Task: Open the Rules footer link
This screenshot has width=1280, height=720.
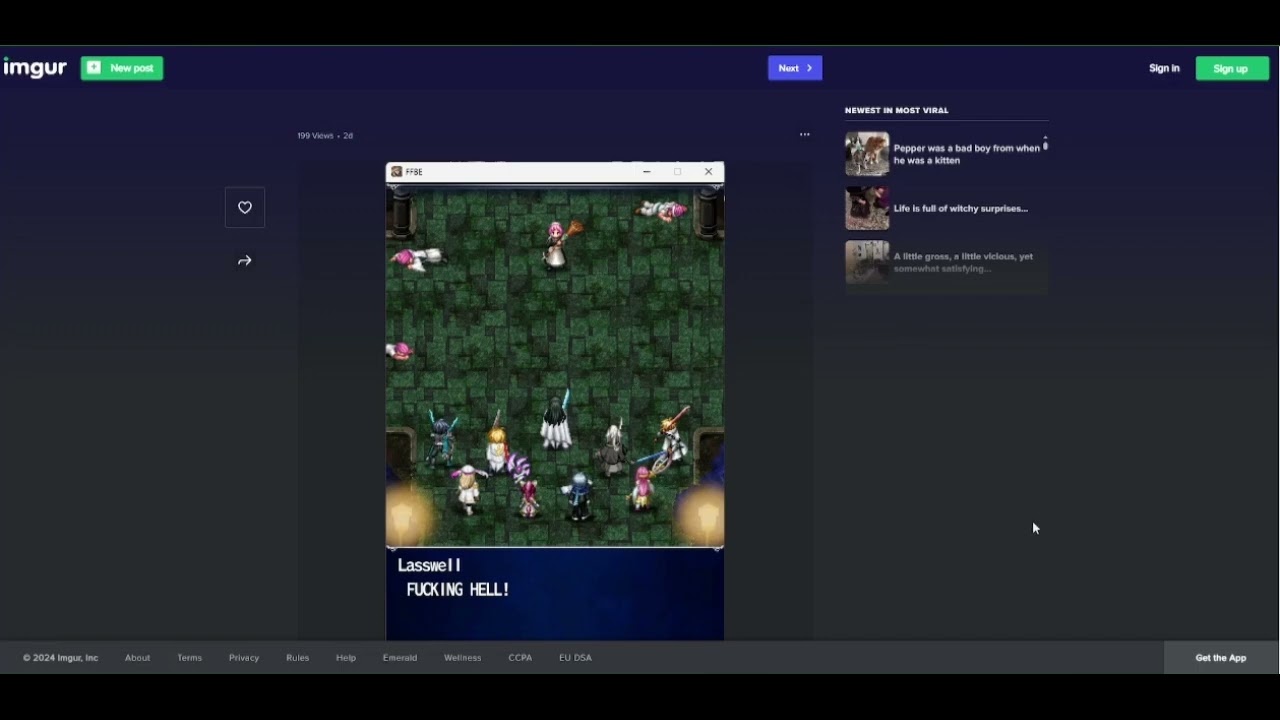Action: pyautogui.click(x=298, y=658)
